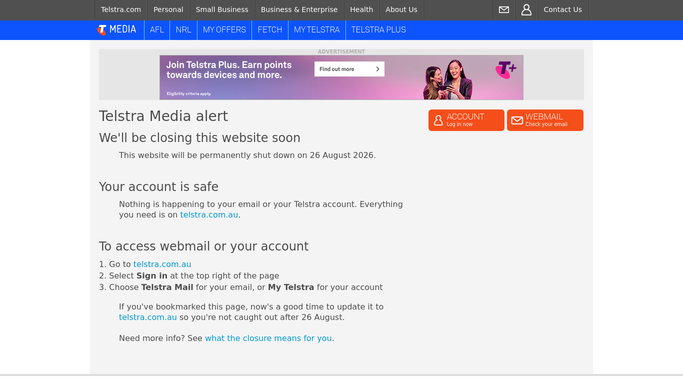This screenshot has width=683, height=384.
Task: Click the Telstra Media logo
Action: pyautogui.click(x=117, y=30)
